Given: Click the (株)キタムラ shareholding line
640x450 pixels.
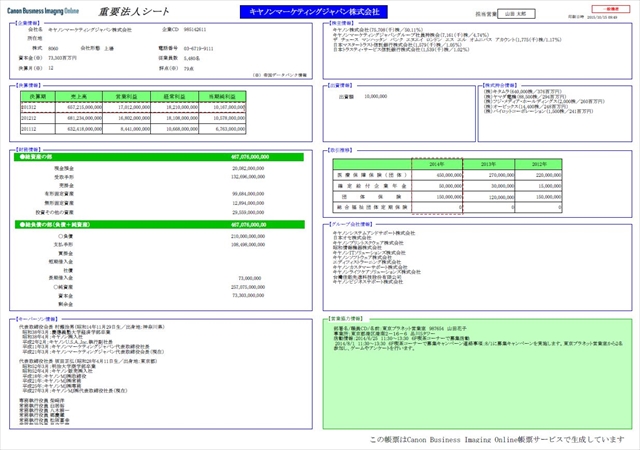Looking at the screenshot, I should pos(522,91).
